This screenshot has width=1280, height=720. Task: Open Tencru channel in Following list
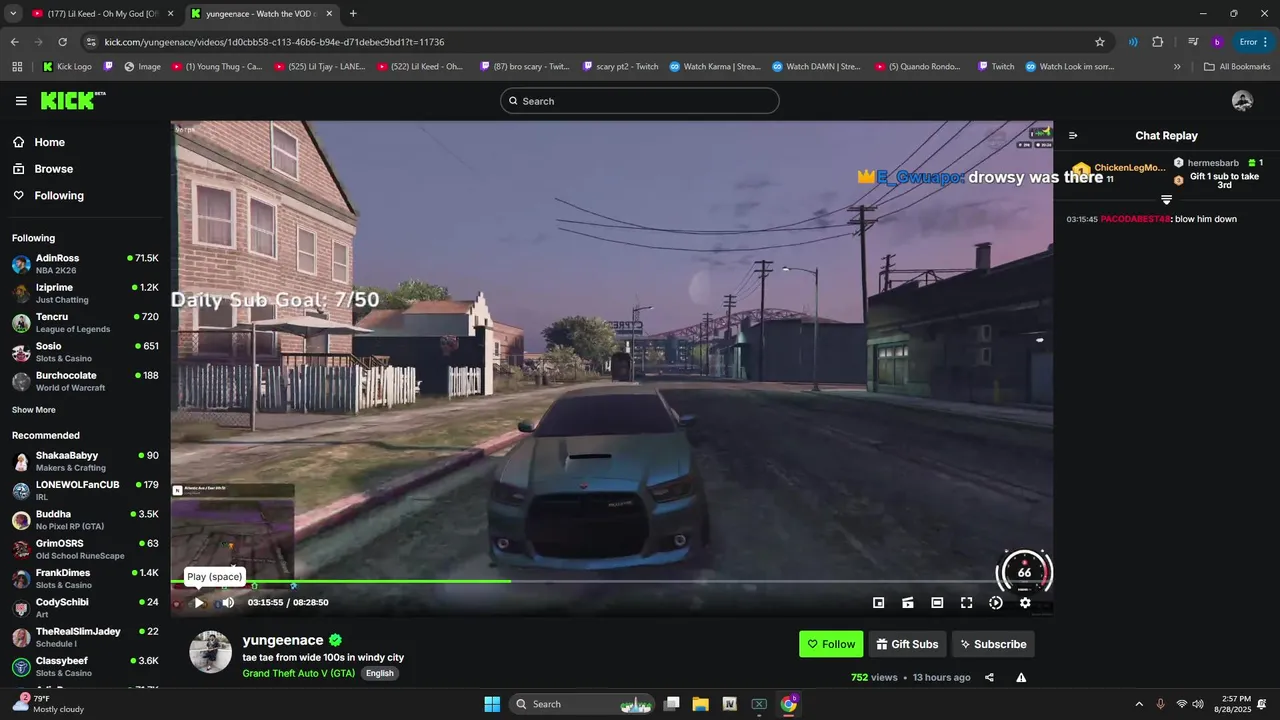click(85, 322)
